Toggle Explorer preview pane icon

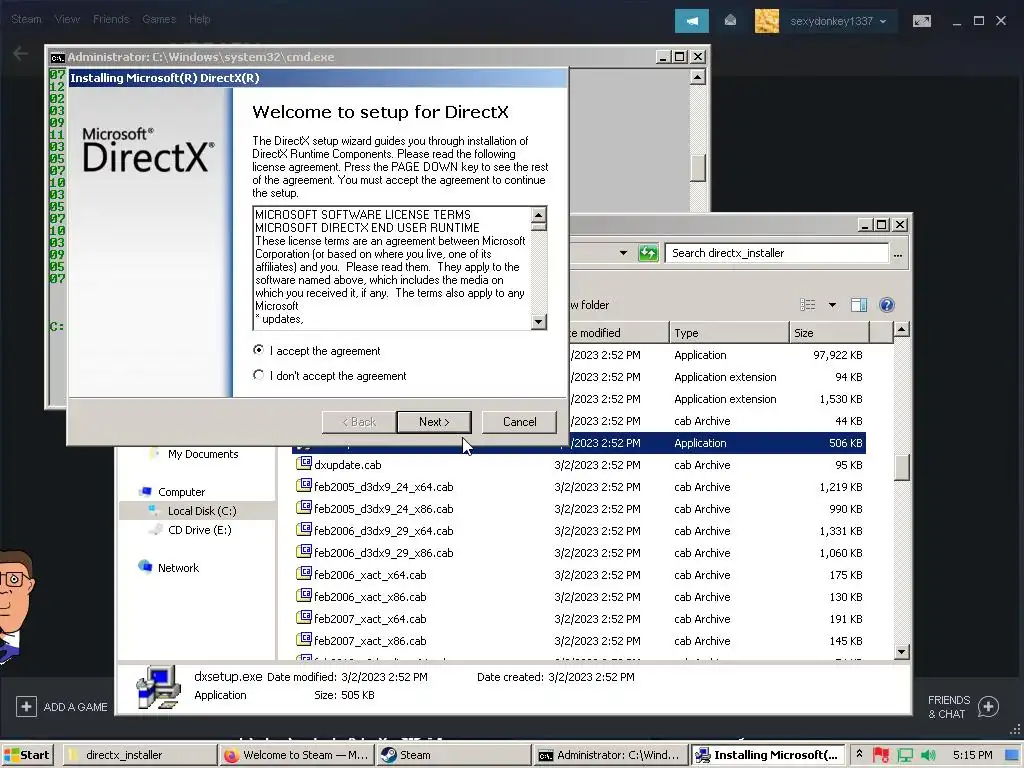coord(859,305)
